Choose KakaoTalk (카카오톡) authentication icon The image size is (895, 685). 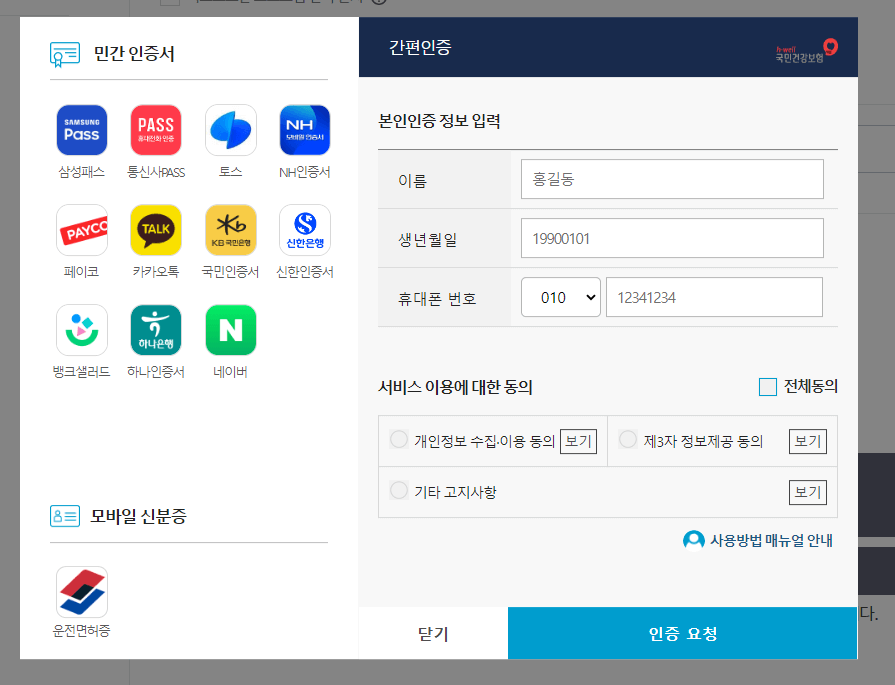pyautogui.click(x=156, y=230)
